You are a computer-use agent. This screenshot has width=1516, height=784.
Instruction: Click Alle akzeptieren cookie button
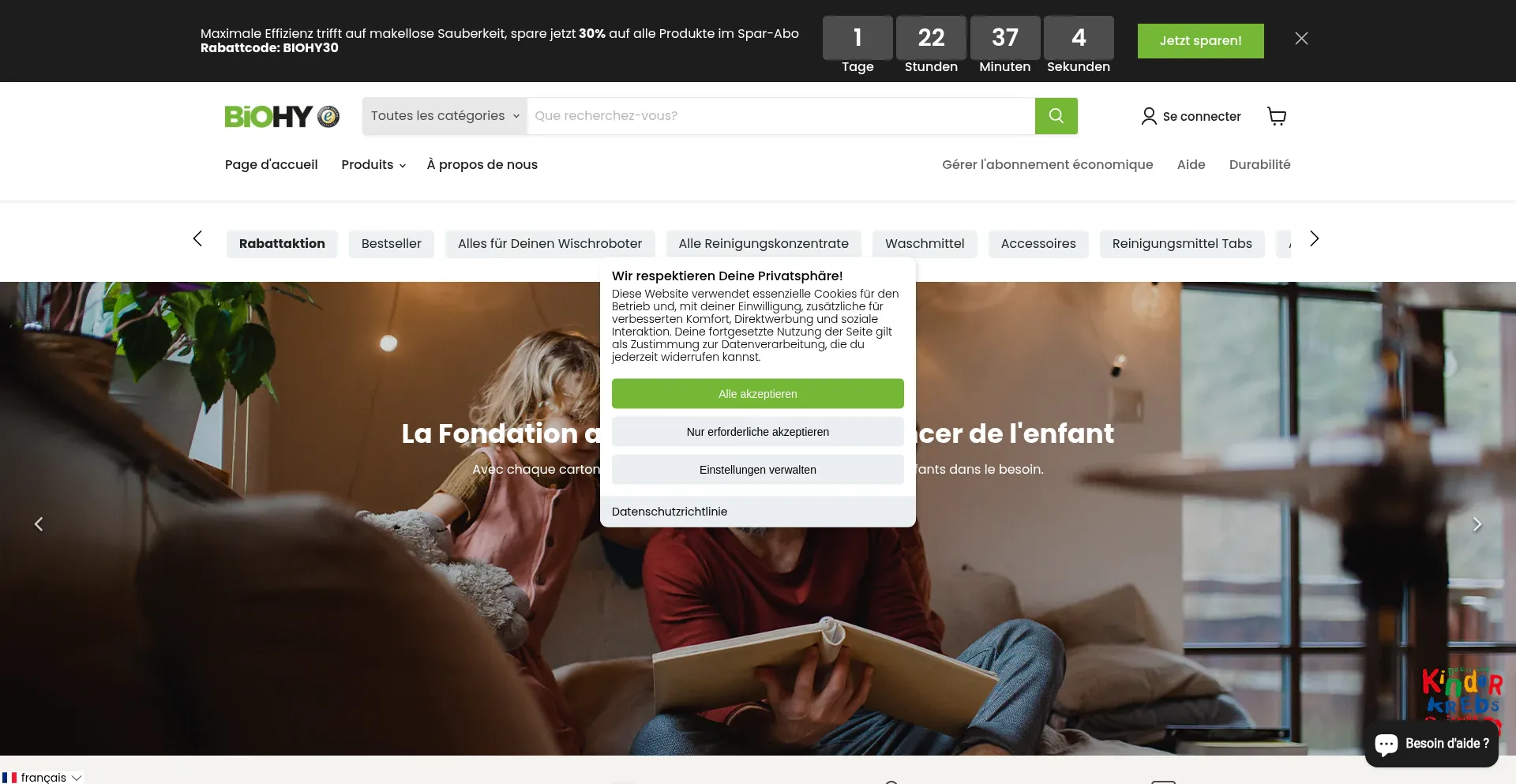coord(758,394)
